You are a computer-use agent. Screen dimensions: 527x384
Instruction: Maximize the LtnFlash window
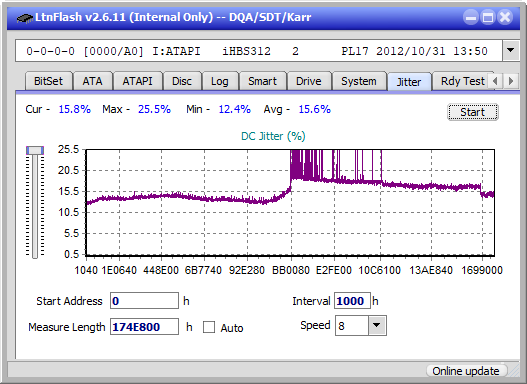pyautogui.click(x=488, y=17)
